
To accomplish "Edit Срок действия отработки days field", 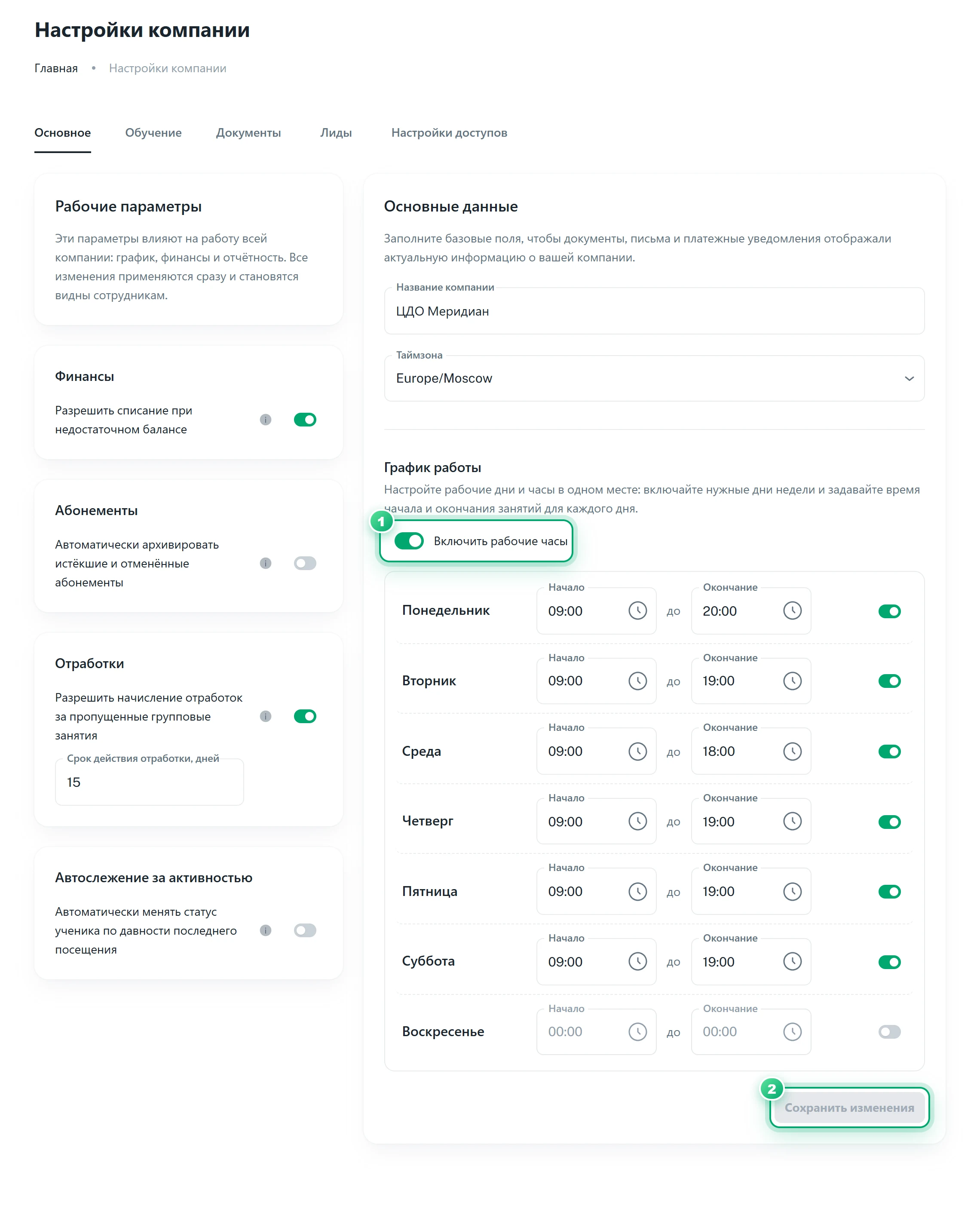I will tap(150, 782).
